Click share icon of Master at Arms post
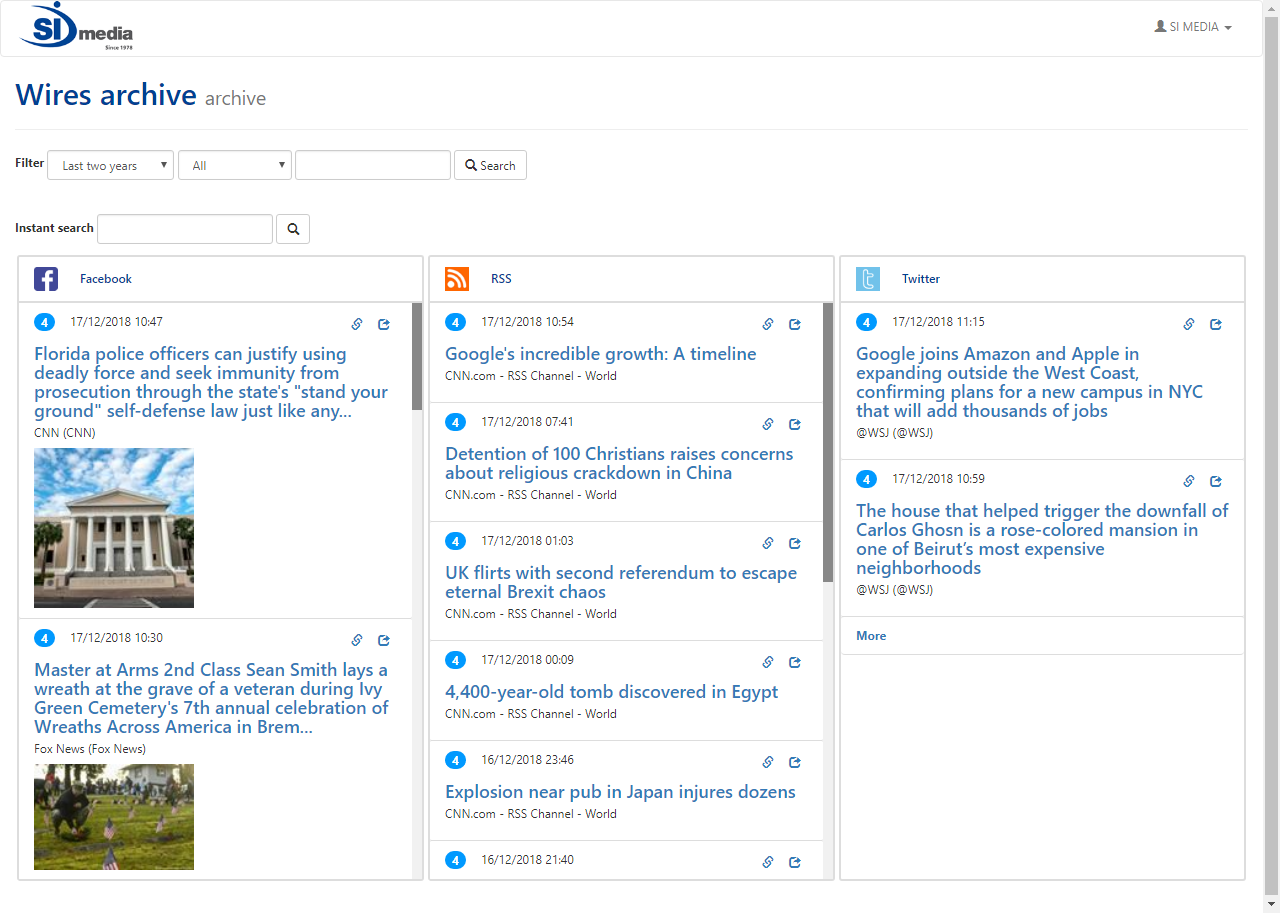Screen dimensions: 1280x913 point(384,640)
